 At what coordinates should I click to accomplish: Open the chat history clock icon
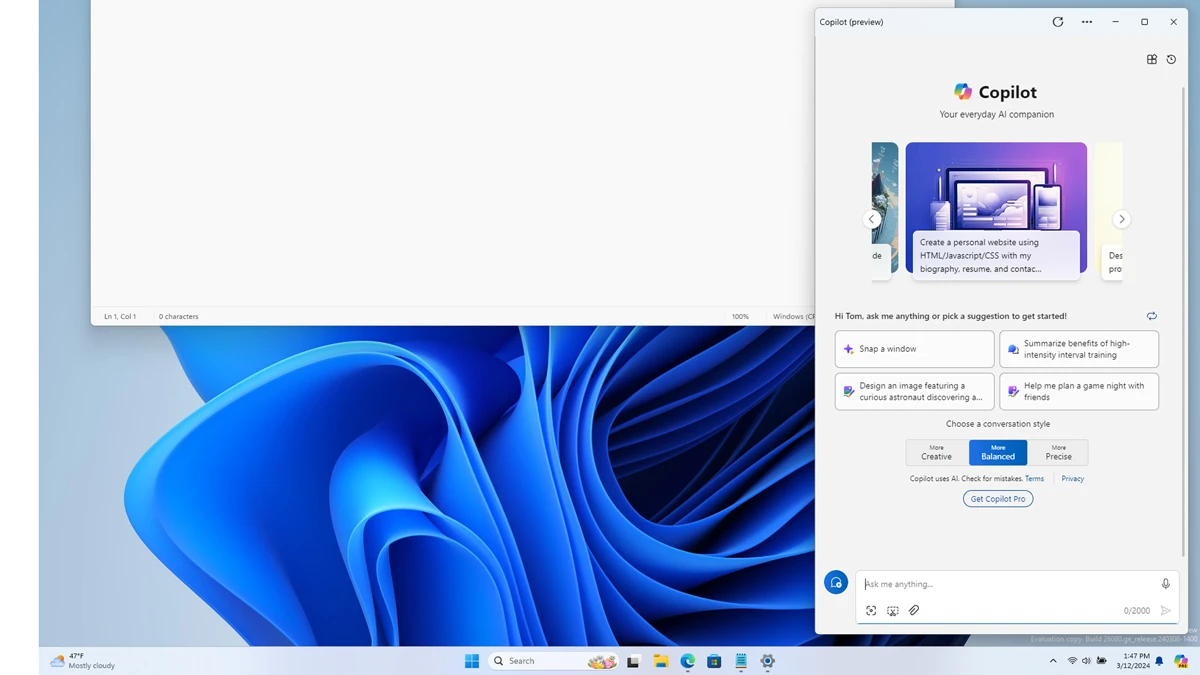point(1171,60)
